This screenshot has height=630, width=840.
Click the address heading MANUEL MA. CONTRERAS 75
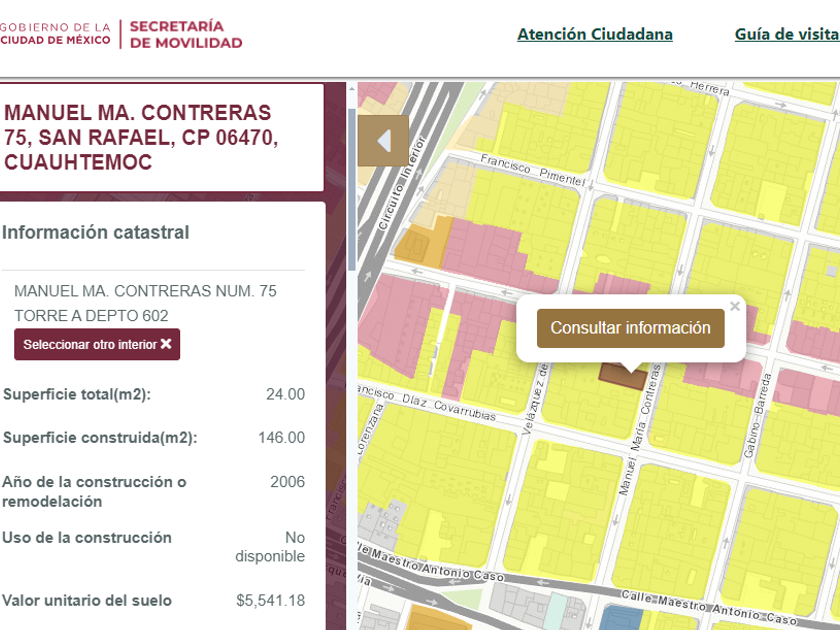pyautogui.click(x=140, y=137)
